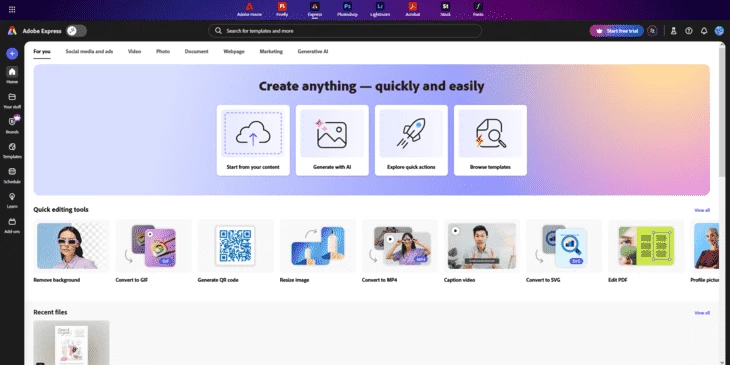Screen dimensions: 730x365
Task: Open Convert to GIF tool thumbnail
Action: coord(154,246)
